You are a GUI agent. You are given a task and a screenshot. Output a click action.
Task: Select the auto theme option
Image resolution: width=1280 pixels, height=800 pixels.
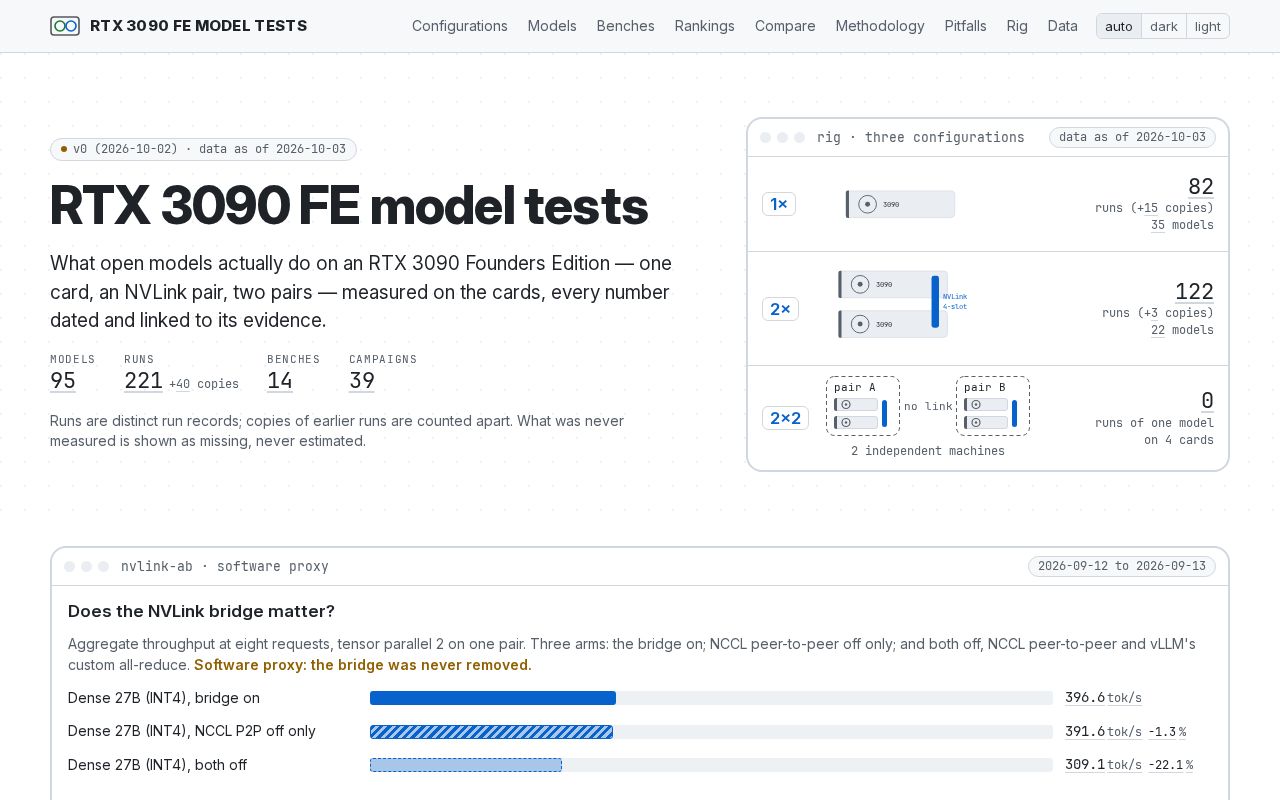pos(1119,26)
